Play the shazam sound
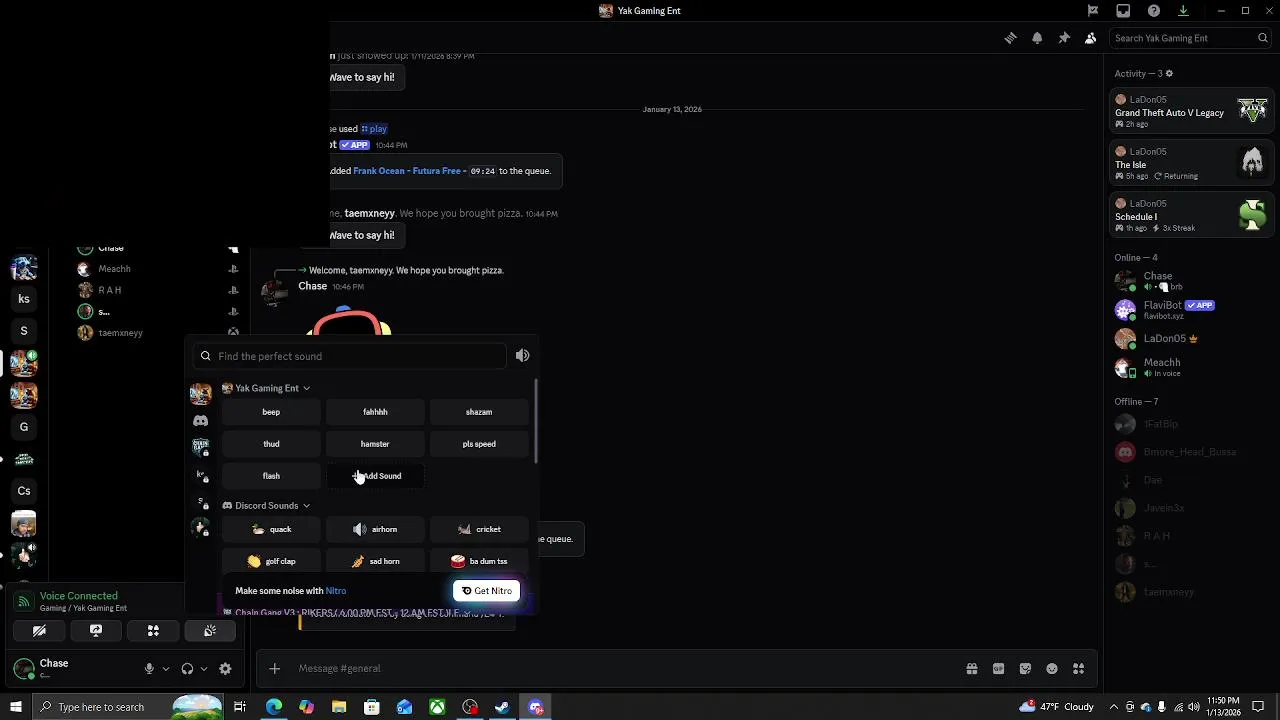The height and width of the screenshot is (720, 1280). [x=479, y=412]
